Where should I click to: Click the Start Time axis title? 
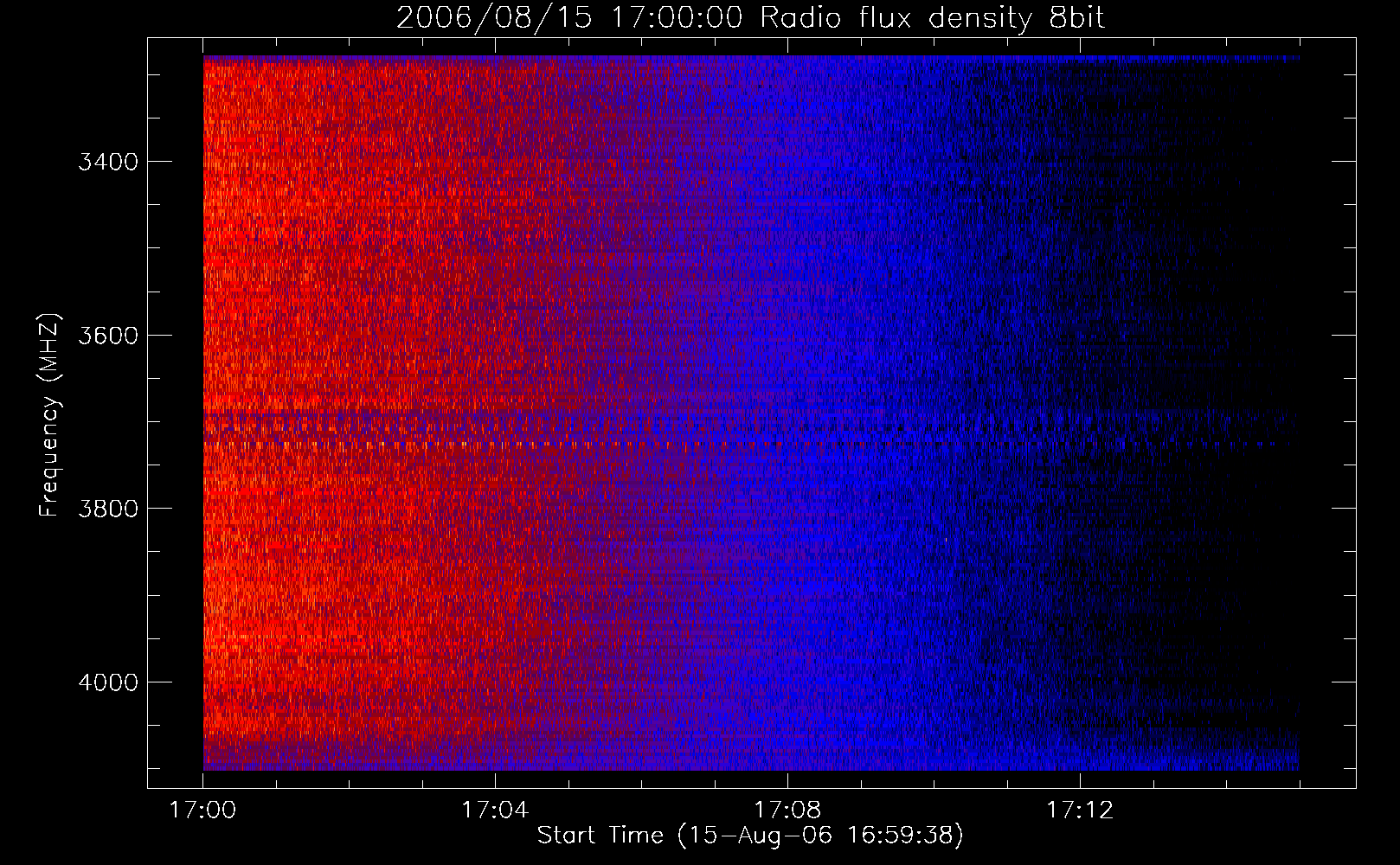[750, 836]
